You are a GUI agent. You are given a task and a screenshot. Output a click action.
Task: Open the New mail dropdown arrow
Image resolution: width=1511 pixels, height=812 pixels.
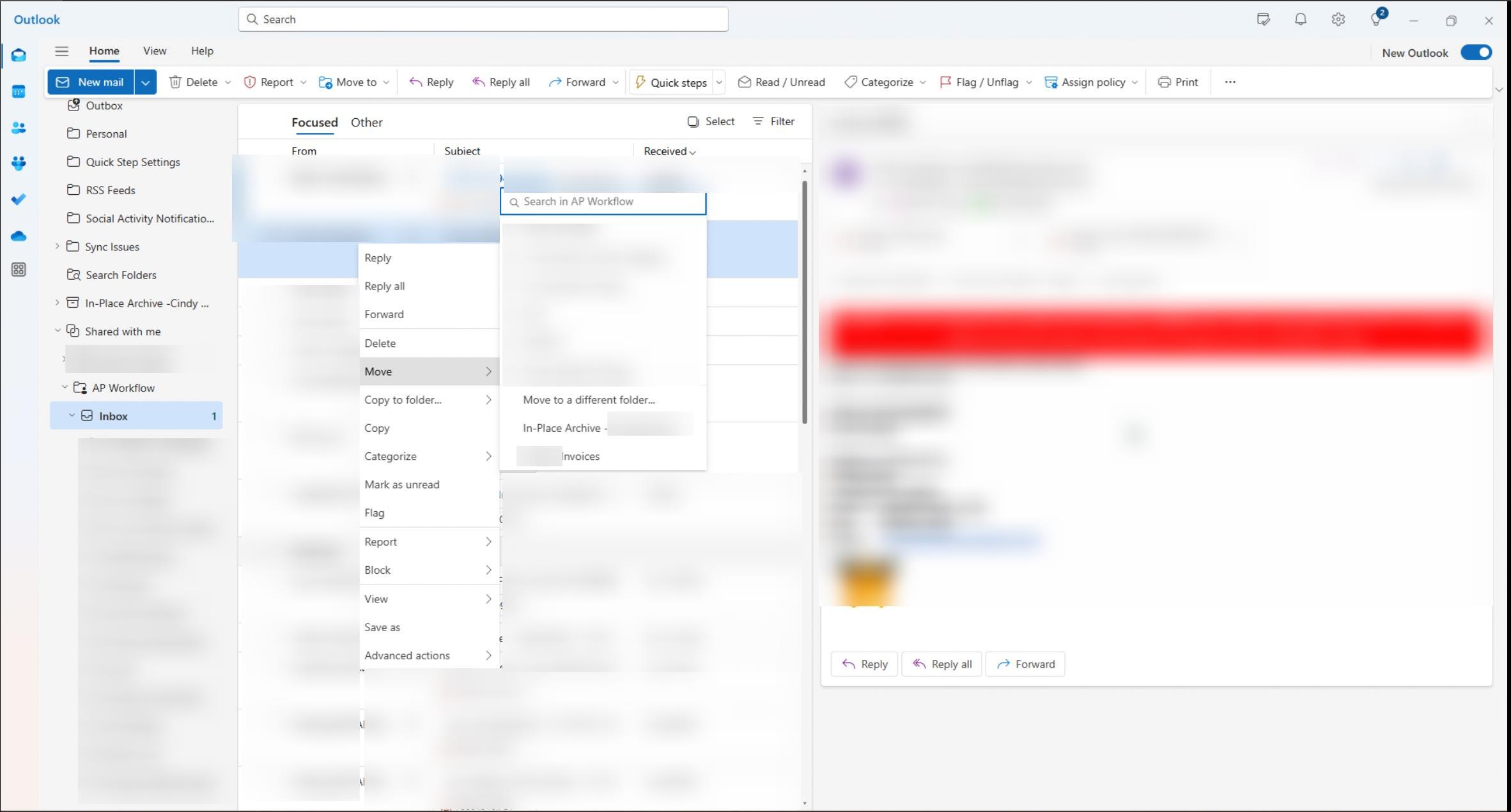146,82
